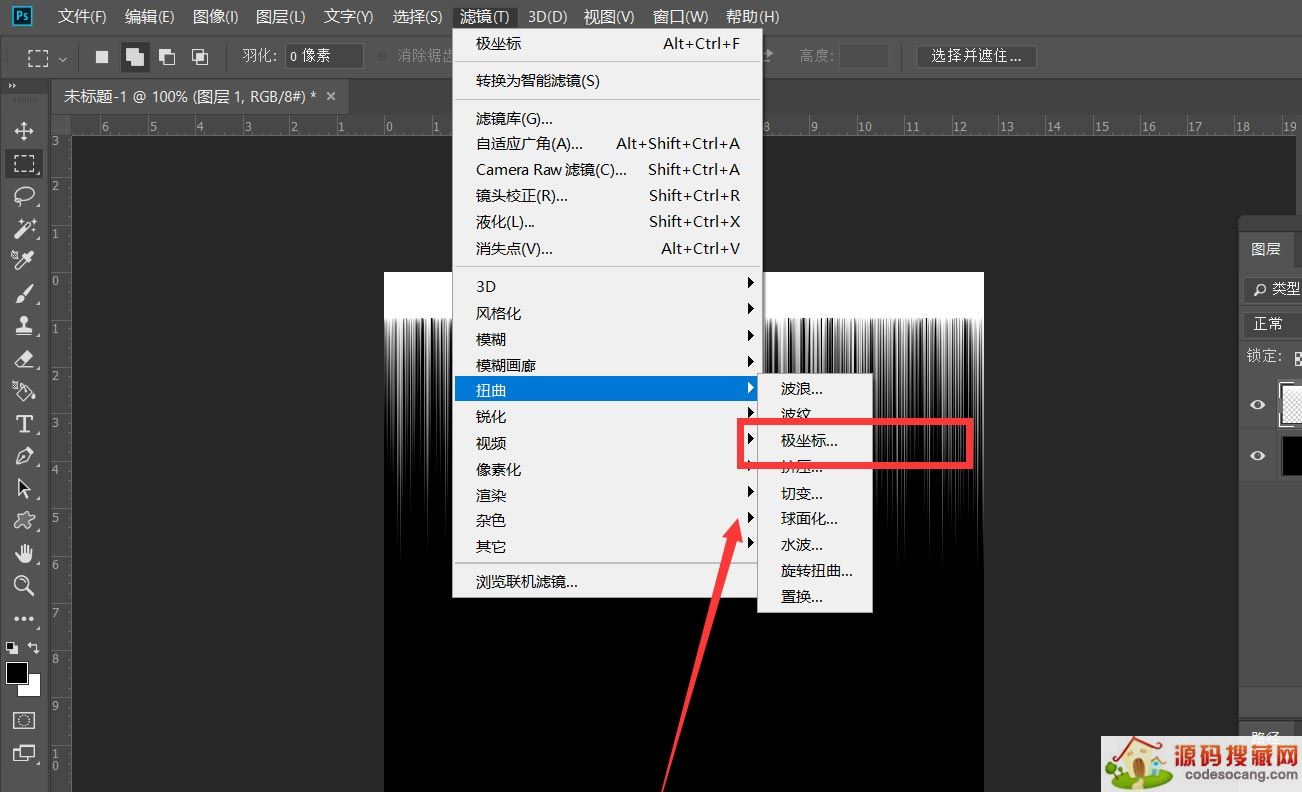
Task: Select the Paint Bucket tool
Action: pos(24,391)
